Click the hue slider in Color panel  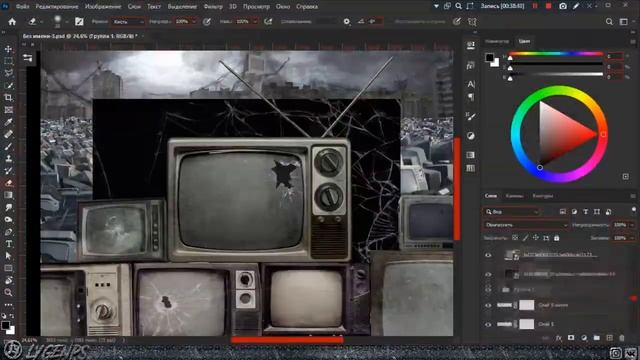556,53
